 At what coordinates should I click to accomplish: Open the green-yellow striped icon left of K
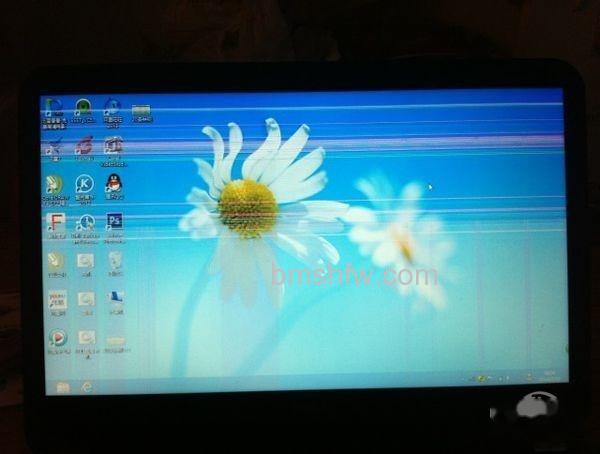55,185
